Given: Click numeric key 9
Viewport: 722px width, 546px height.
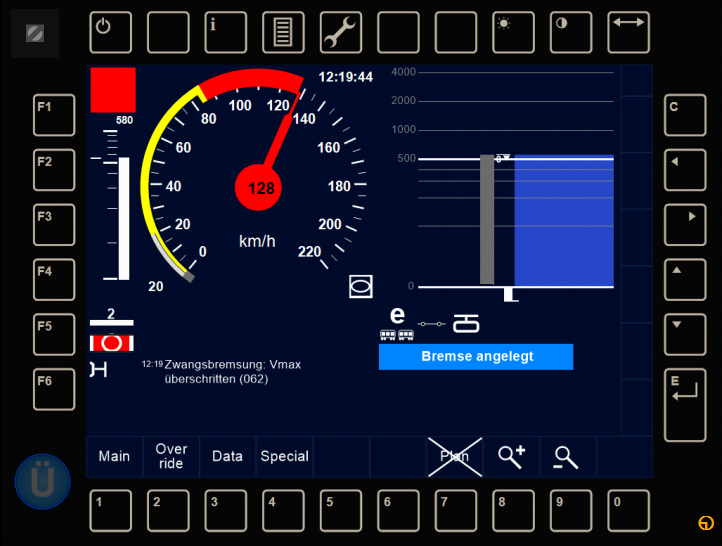Looking at the screenshot, I should [571, 511].
